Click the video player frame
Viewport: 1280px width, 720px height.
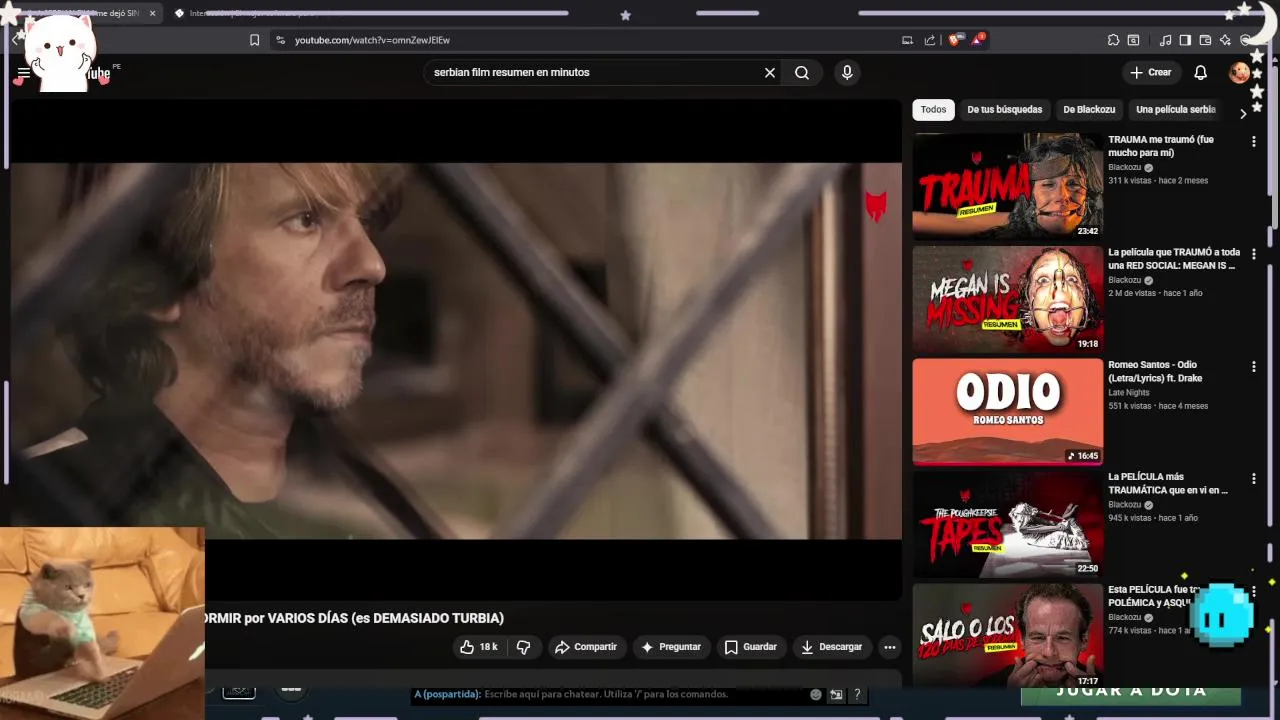tap(456, 350)
